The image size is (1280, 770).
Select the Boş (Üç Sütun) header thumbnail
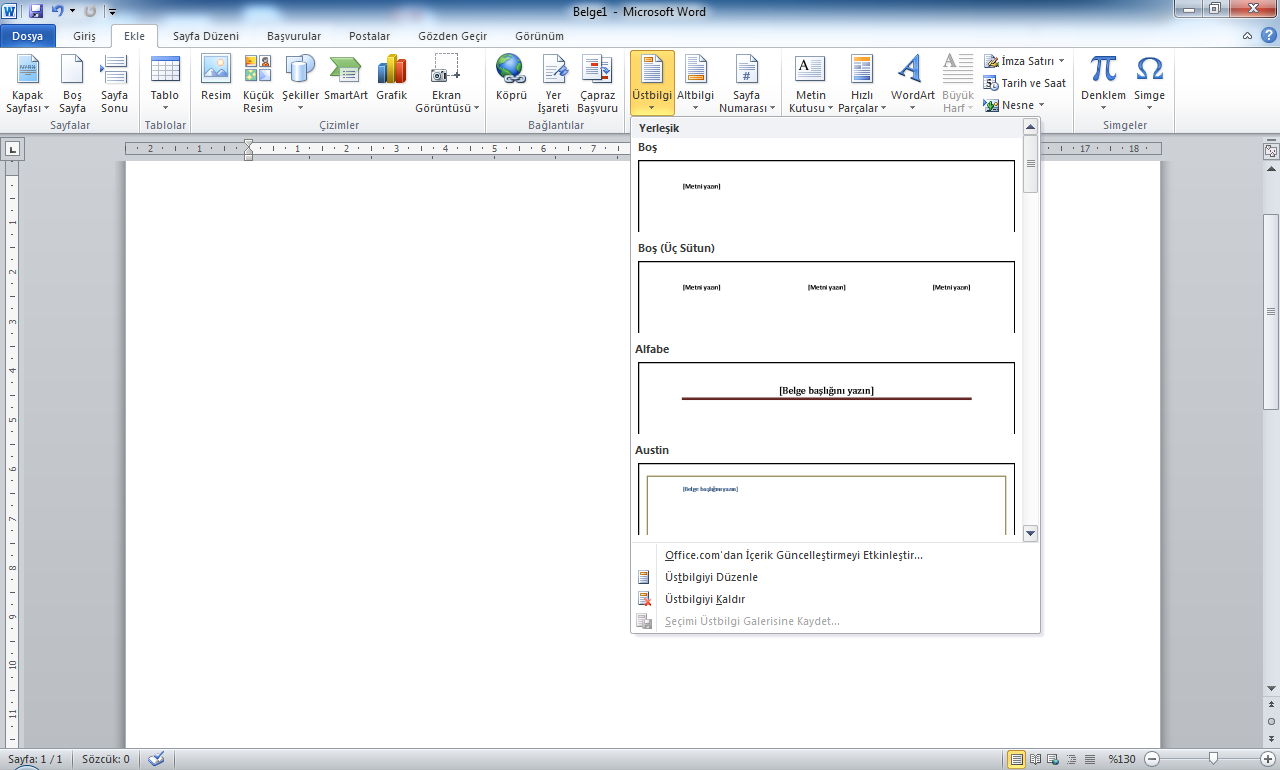pyautogui.click(x=826, y=297)
